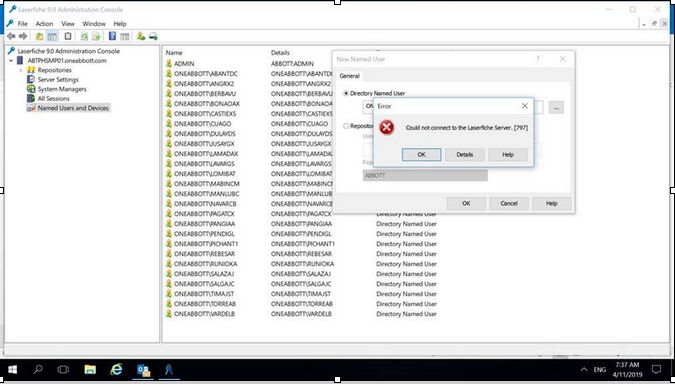675x384 pixels.
Task: Expand the Repositories tree node
Action: [21, 70]
